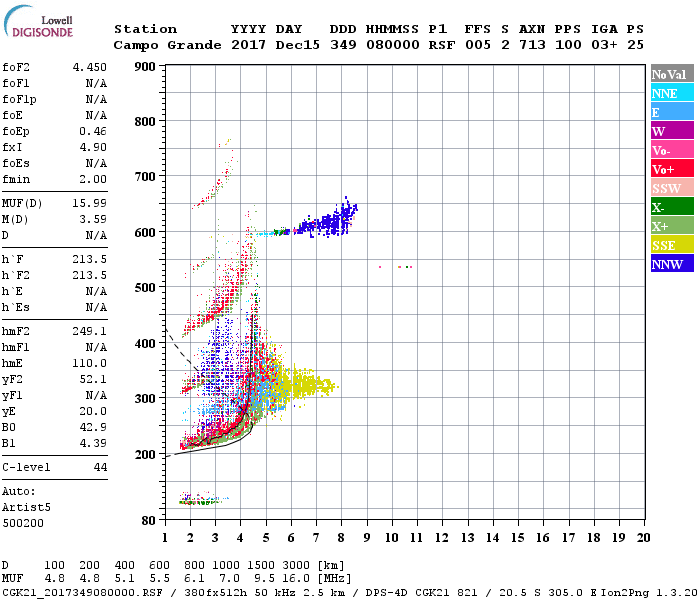Viewport: 700px width, 600px height.
Task: Select the SSE yellow legend swatch
Action: click(672, 245)
